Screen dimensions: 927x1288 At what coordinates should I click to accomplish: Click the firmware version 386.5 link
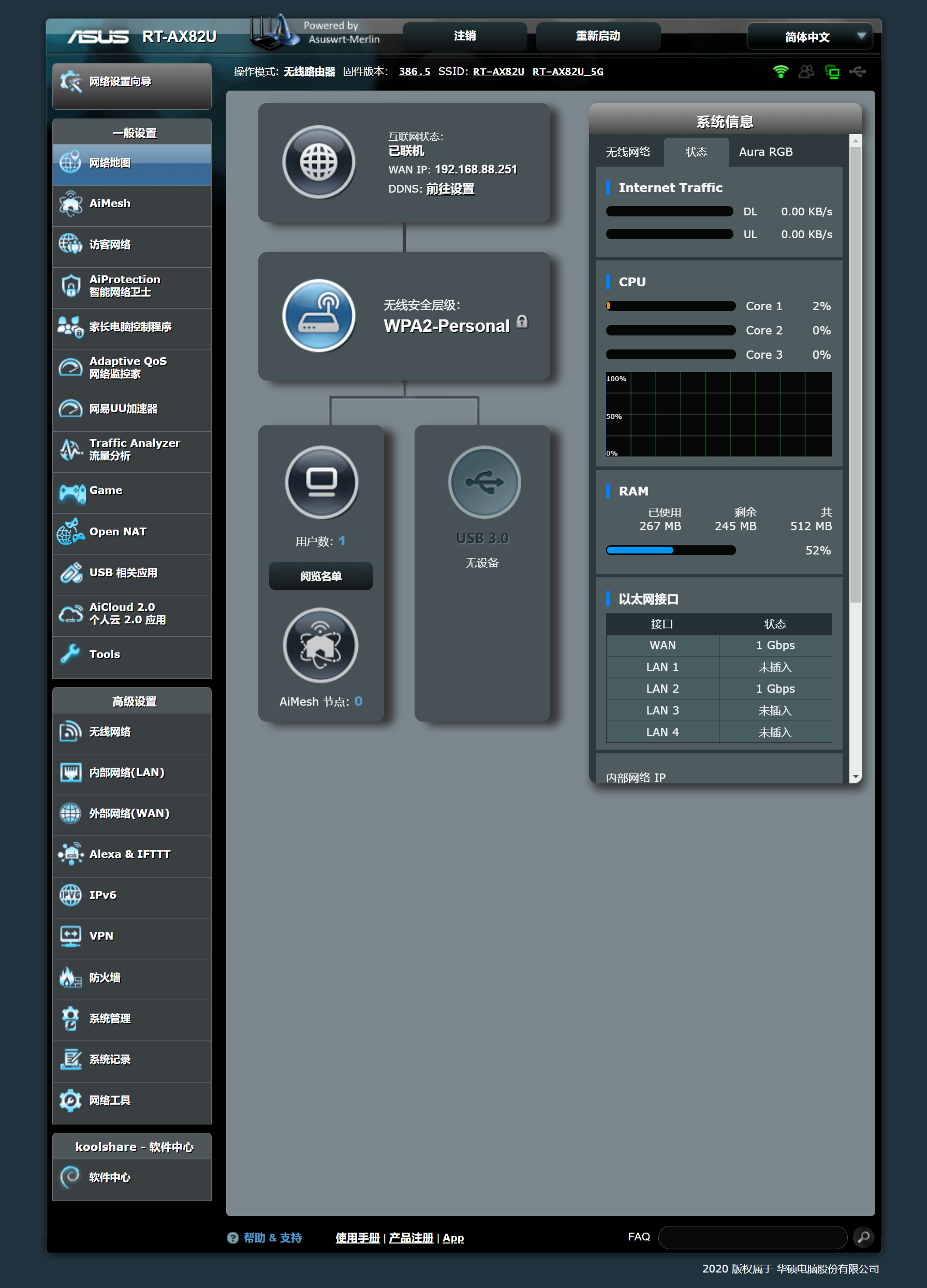coord(414,71)
